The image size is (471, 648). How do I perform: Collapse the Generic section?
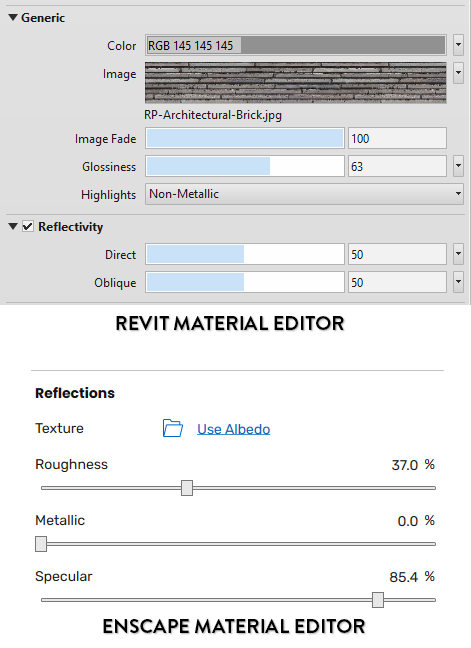point(13,17)
